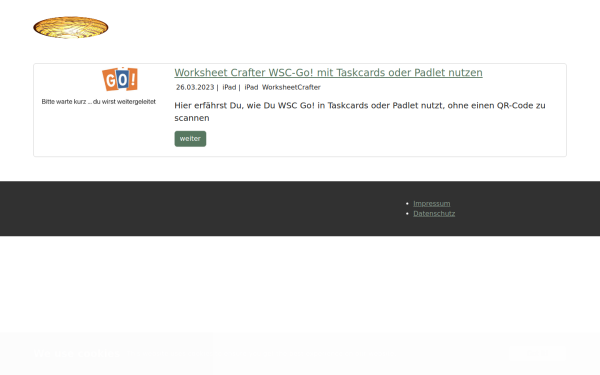Image resolution: width=600 pixels, height=375 pixels.
Task: Select the WorksheetCrafter tag
Action: pos(291,87)
